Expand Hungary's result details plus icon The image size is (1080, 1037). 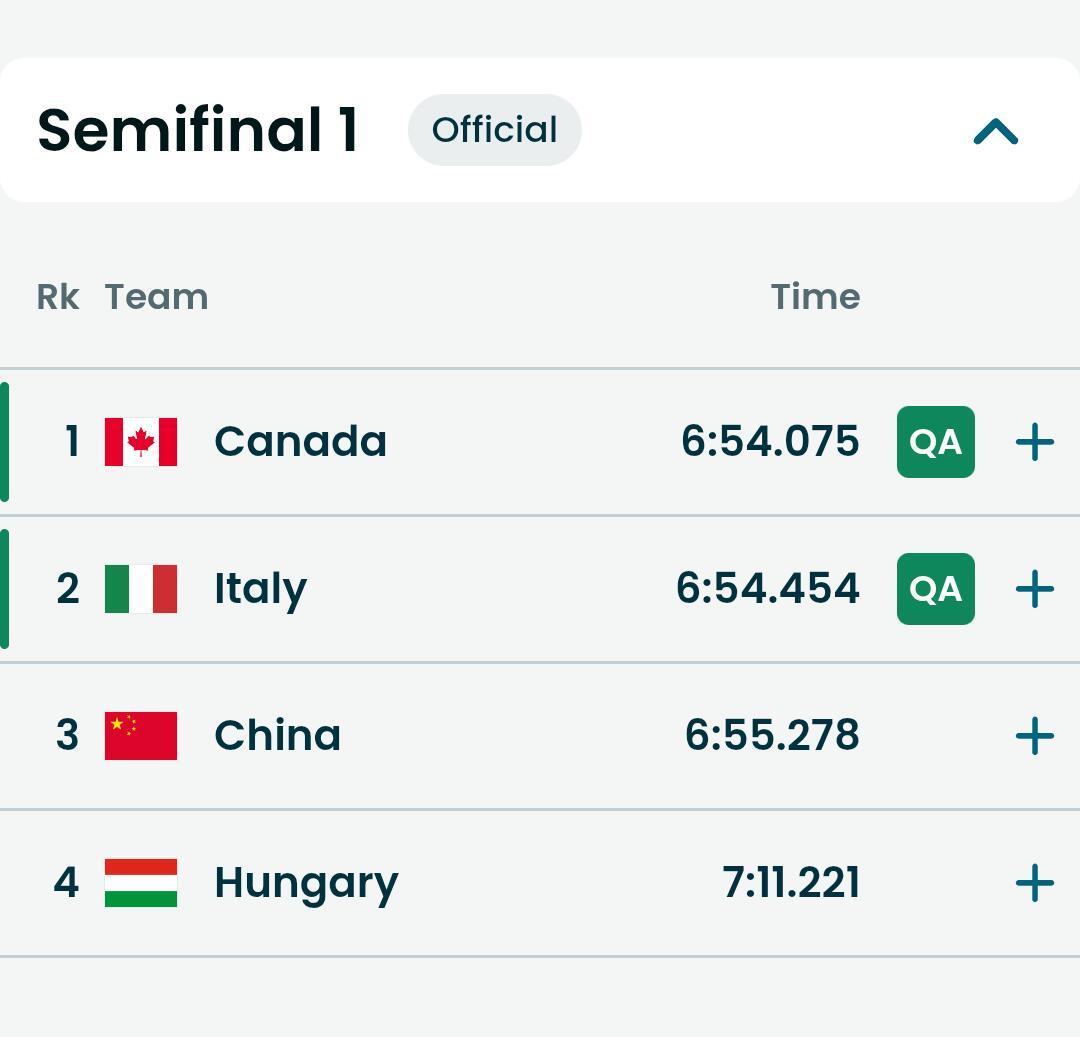1034,883
